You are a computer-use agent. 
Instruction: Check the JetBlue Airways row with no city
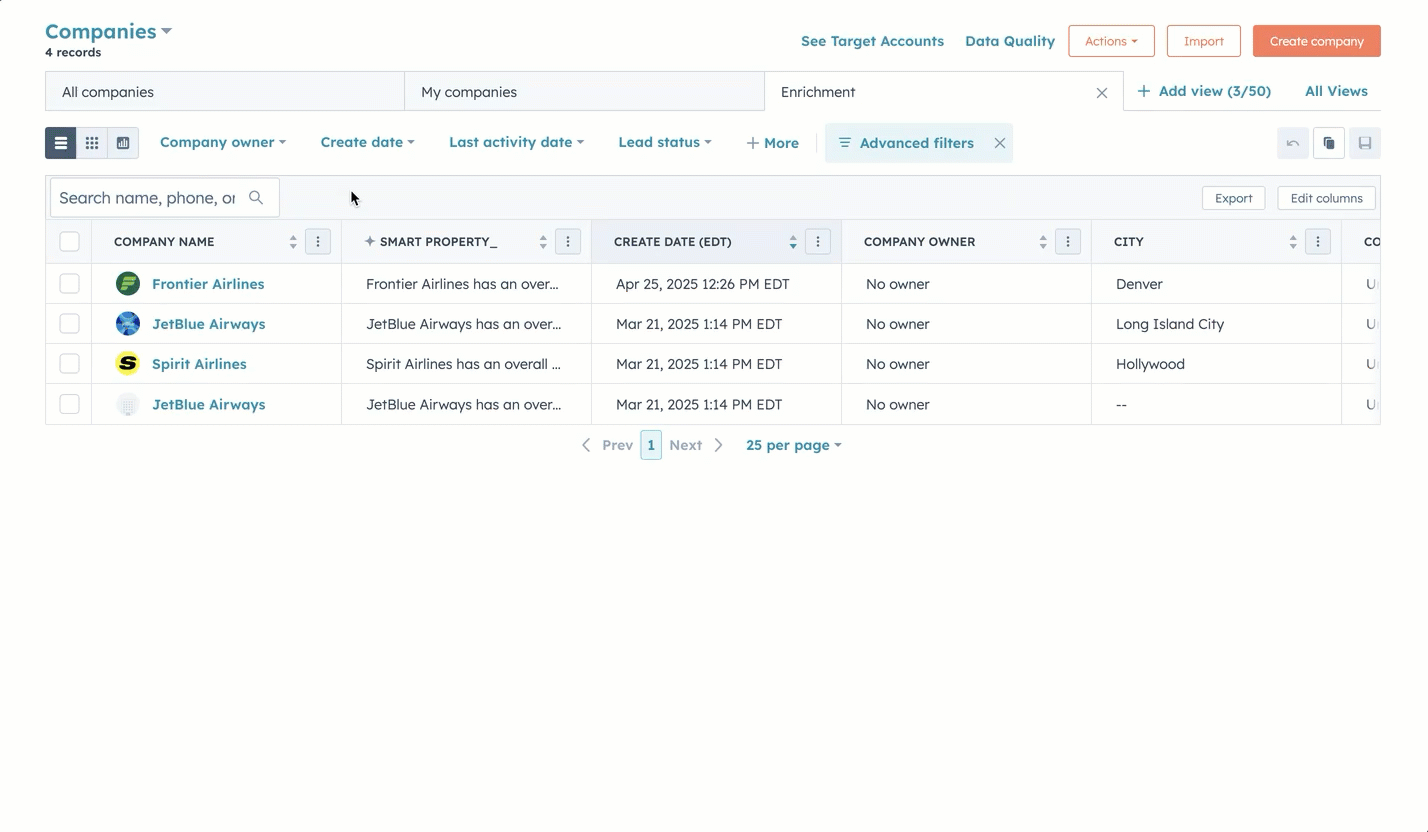click(69, 404)
